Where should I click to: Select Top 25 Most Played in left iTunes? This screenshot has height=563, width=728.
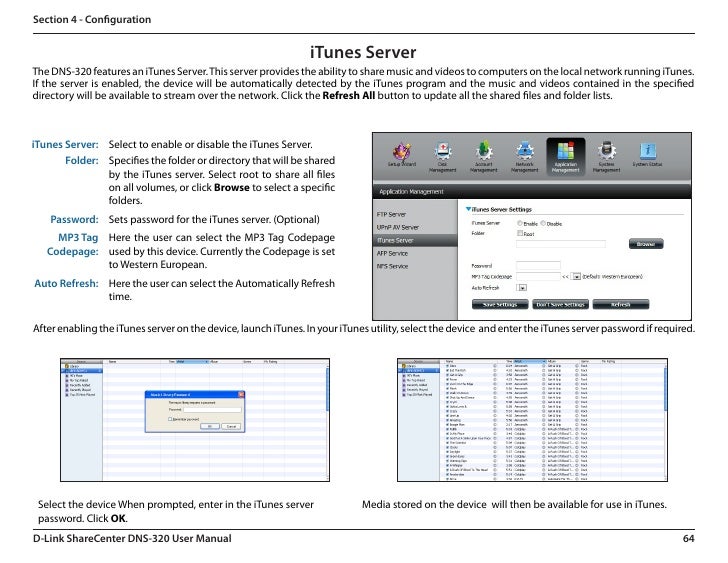(x=82, y=394)
